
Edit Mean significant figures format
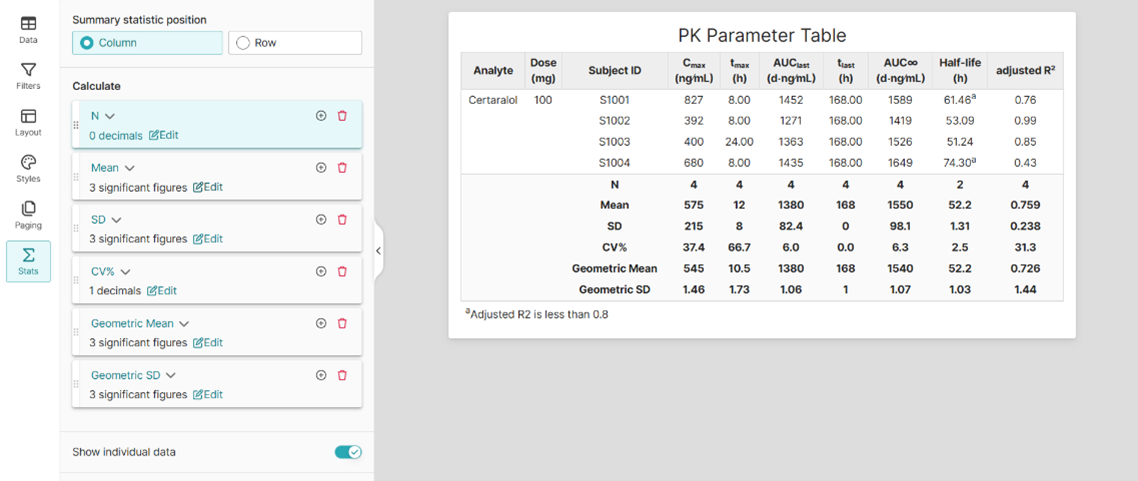coord(208,187)
